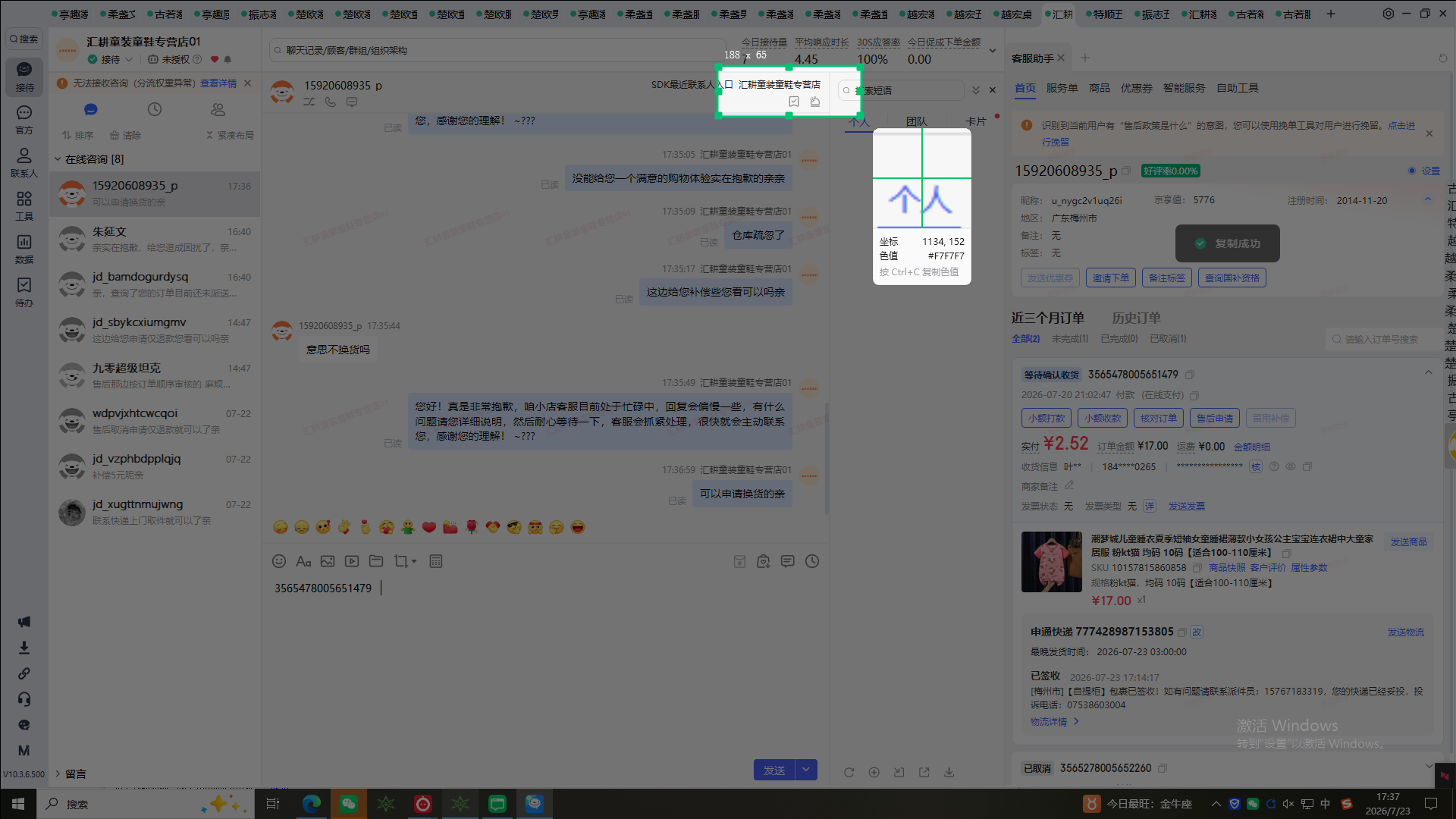Screen dimensions: 1456x819
Task: Open the chat history clock icon in the toolbar
Action: point(812,561)
